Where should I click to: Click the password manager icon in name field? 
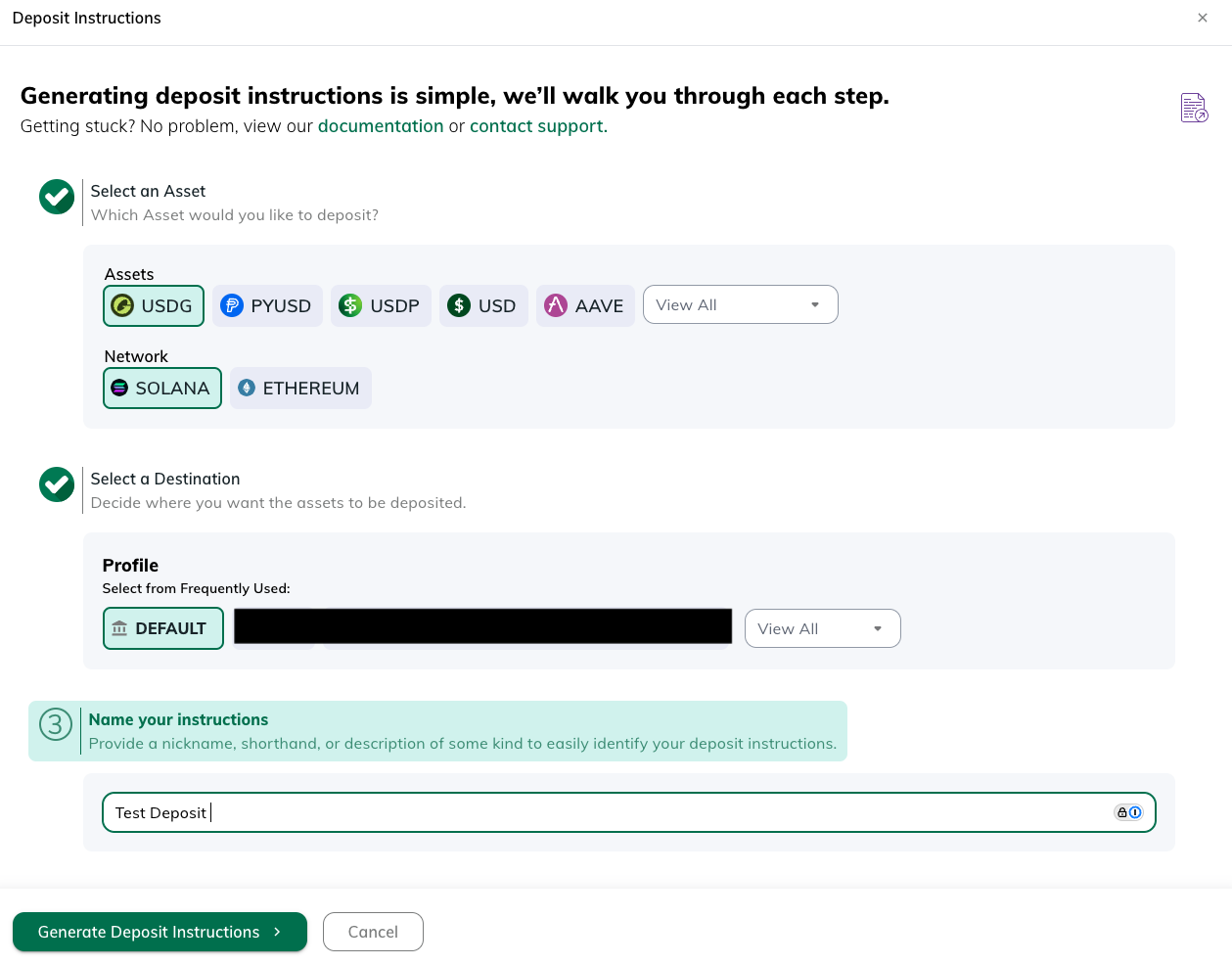coord(1128,812)
